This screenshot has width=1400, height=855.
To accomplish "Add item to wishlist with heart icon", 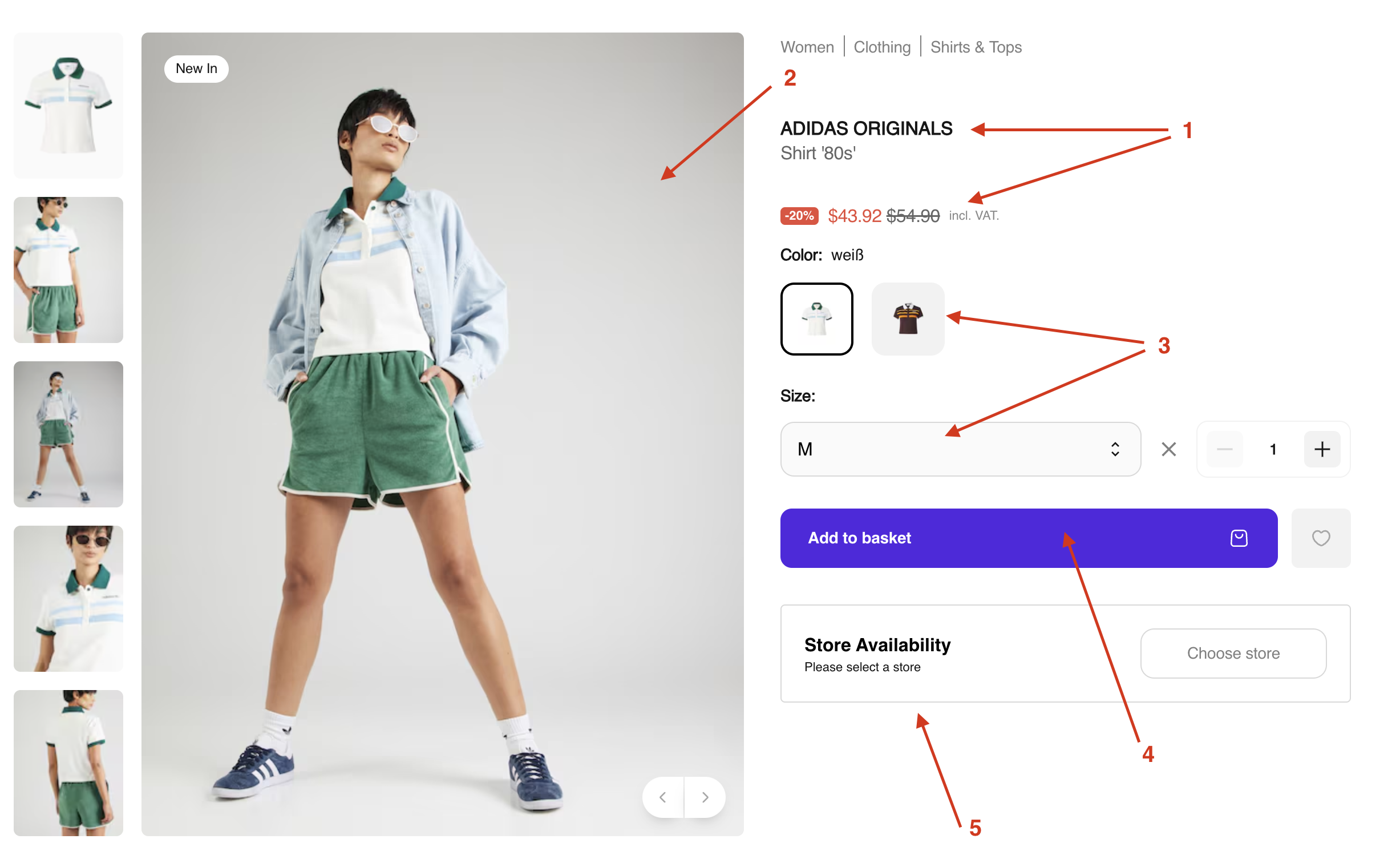I will 1321,538.
